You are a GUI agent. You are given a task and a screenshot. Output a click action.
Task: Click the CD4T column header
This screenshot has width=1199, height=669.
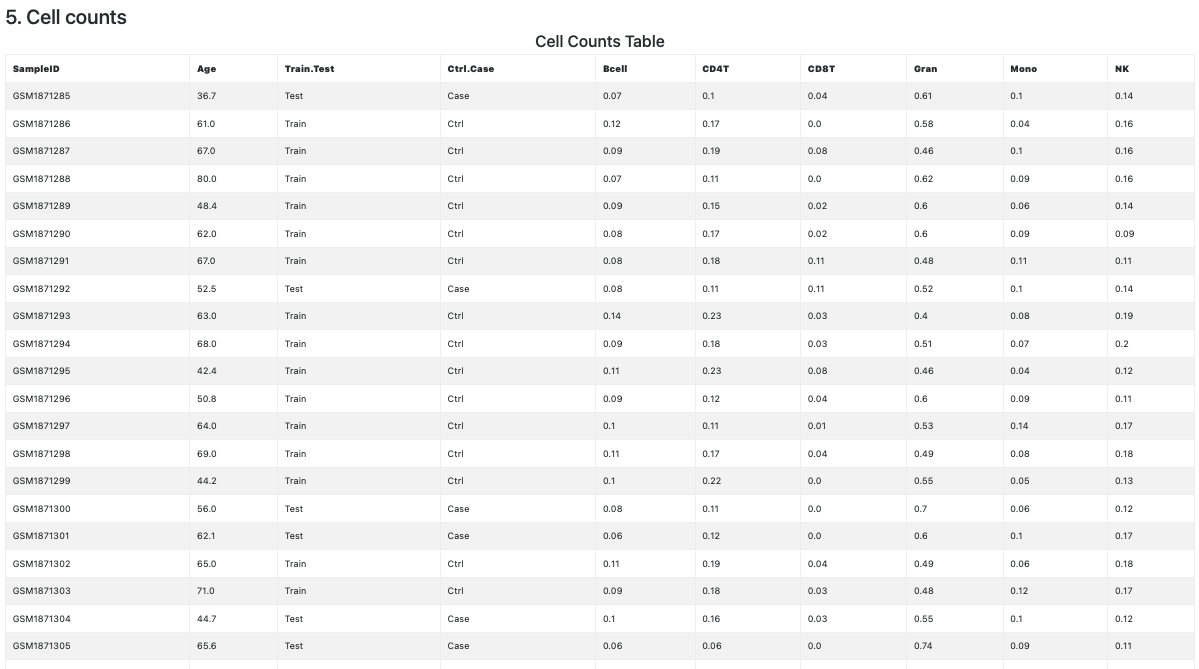[x=715, y=69]
